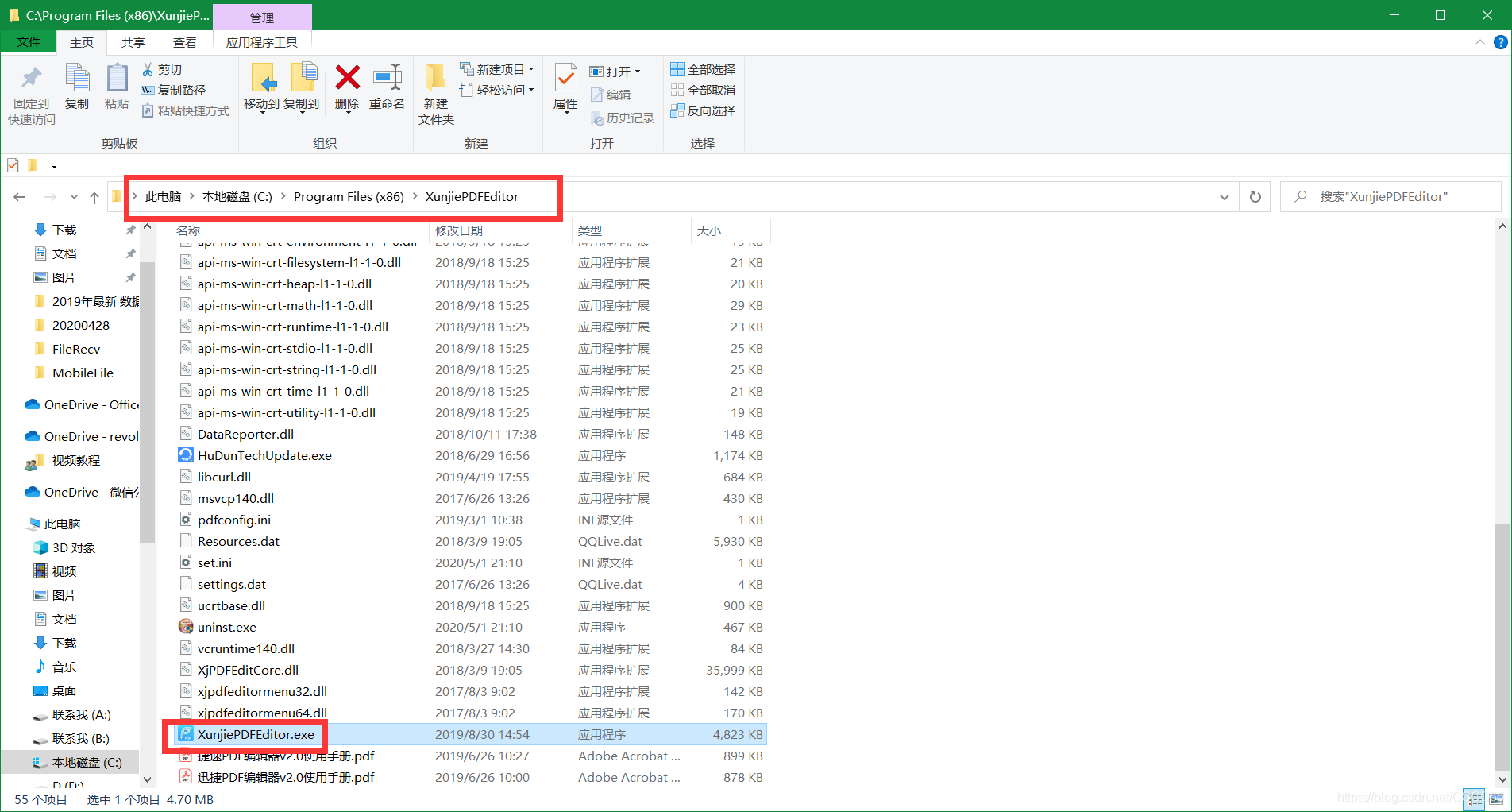Click the Properties checkmark icon
1512x812 pixels.
(x=565, y=79)
